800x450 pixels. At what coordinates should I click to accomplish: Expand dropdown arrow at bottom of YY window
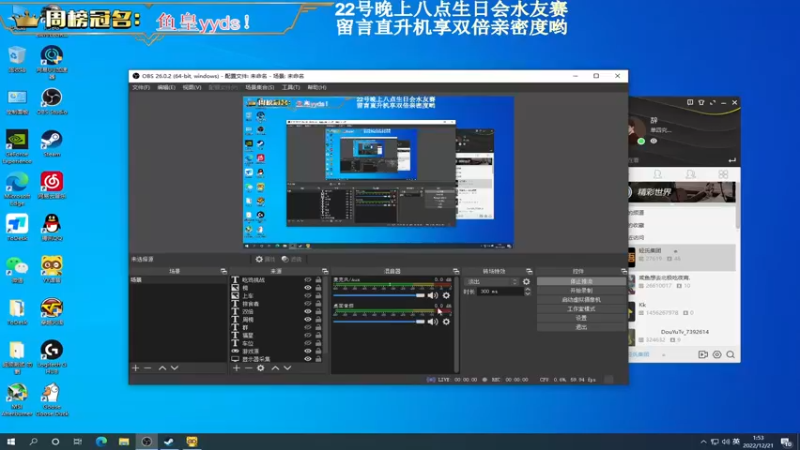[664, 355]
